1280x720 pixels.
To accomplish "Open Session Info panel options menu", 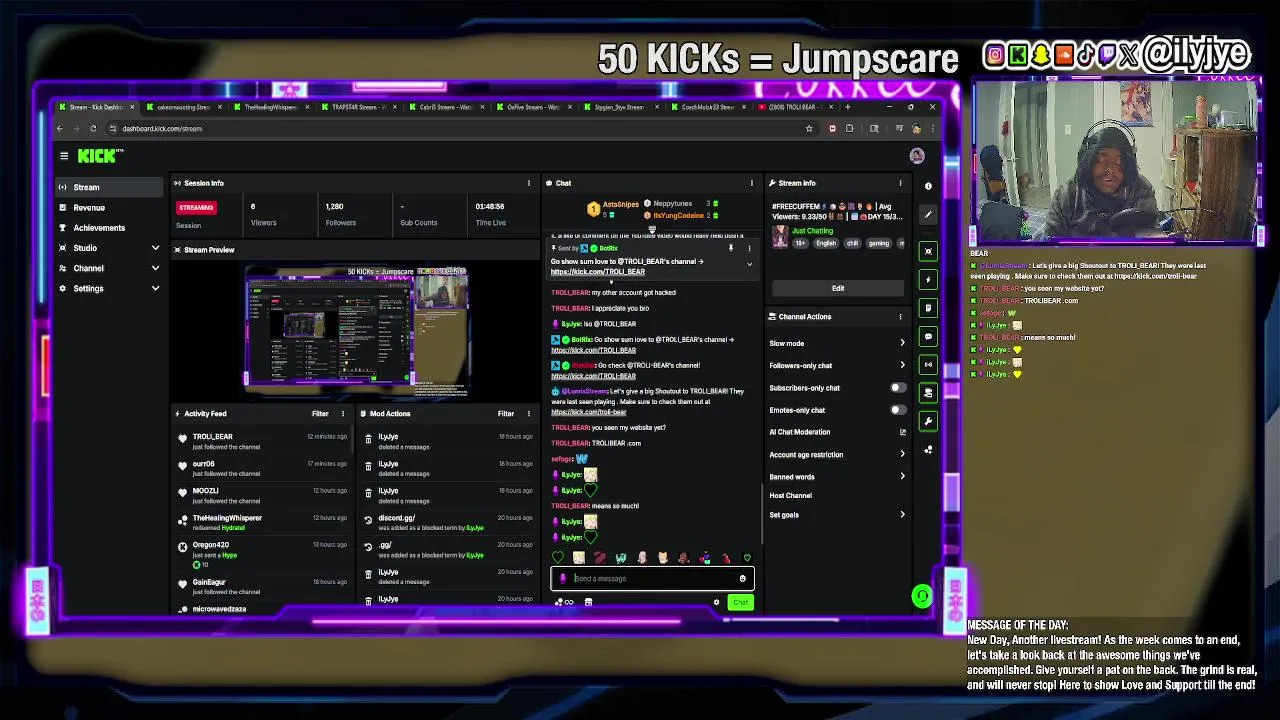I will click(x=529, y=183).
